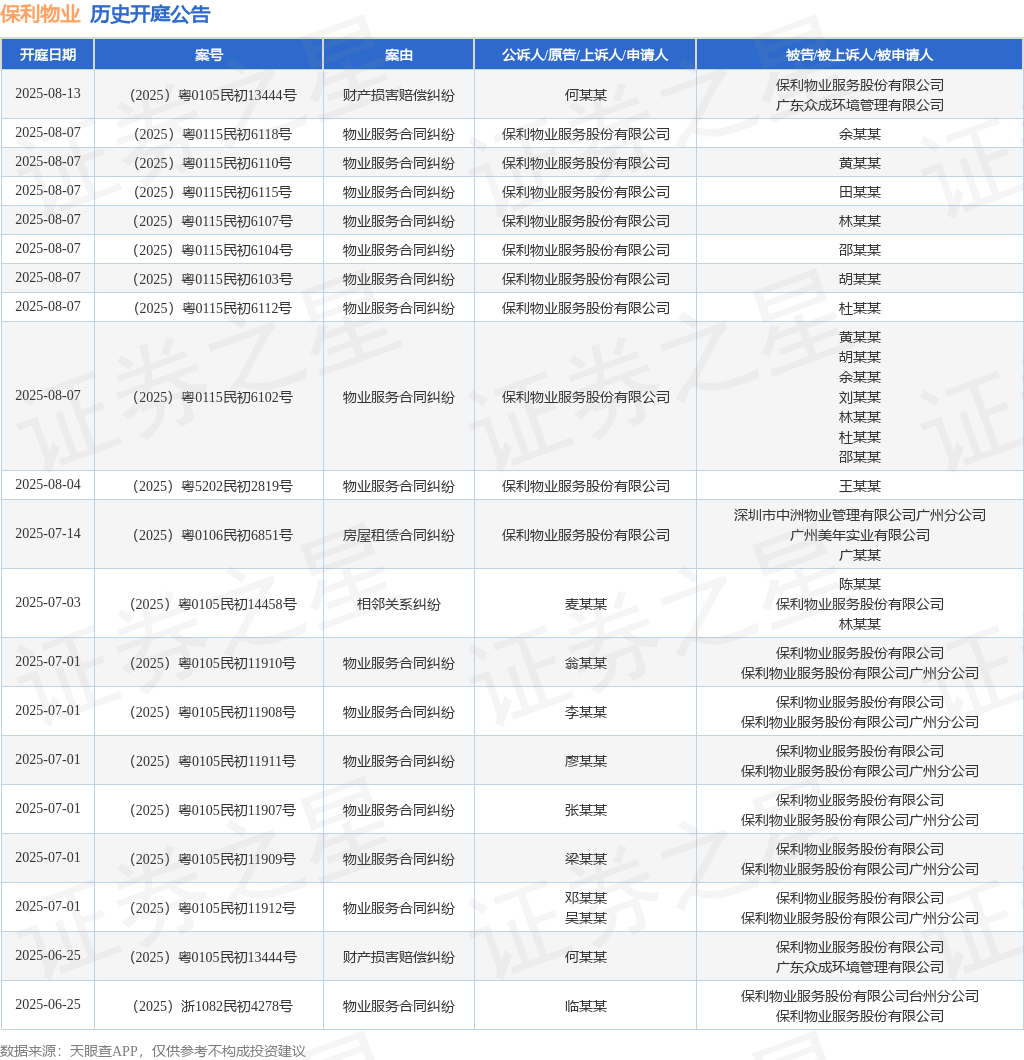
Task: Click plaintiff 吴某某
Action: click(x=585, y=919)
